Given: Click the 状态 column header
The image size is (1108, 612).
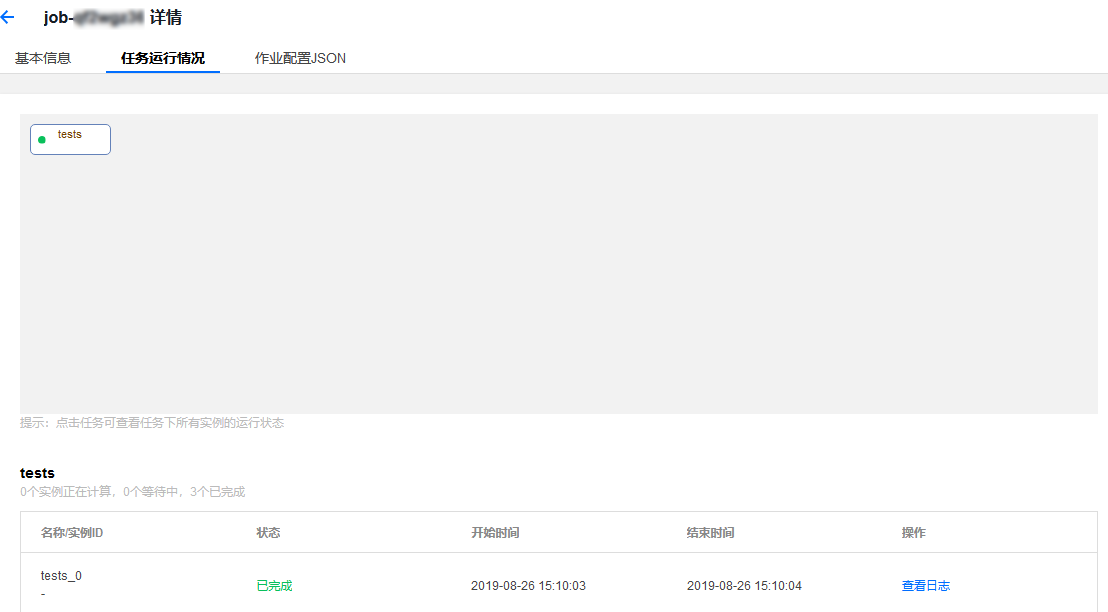Looking at the screenshot, I should pyautogui.click(x=269, y=533).
